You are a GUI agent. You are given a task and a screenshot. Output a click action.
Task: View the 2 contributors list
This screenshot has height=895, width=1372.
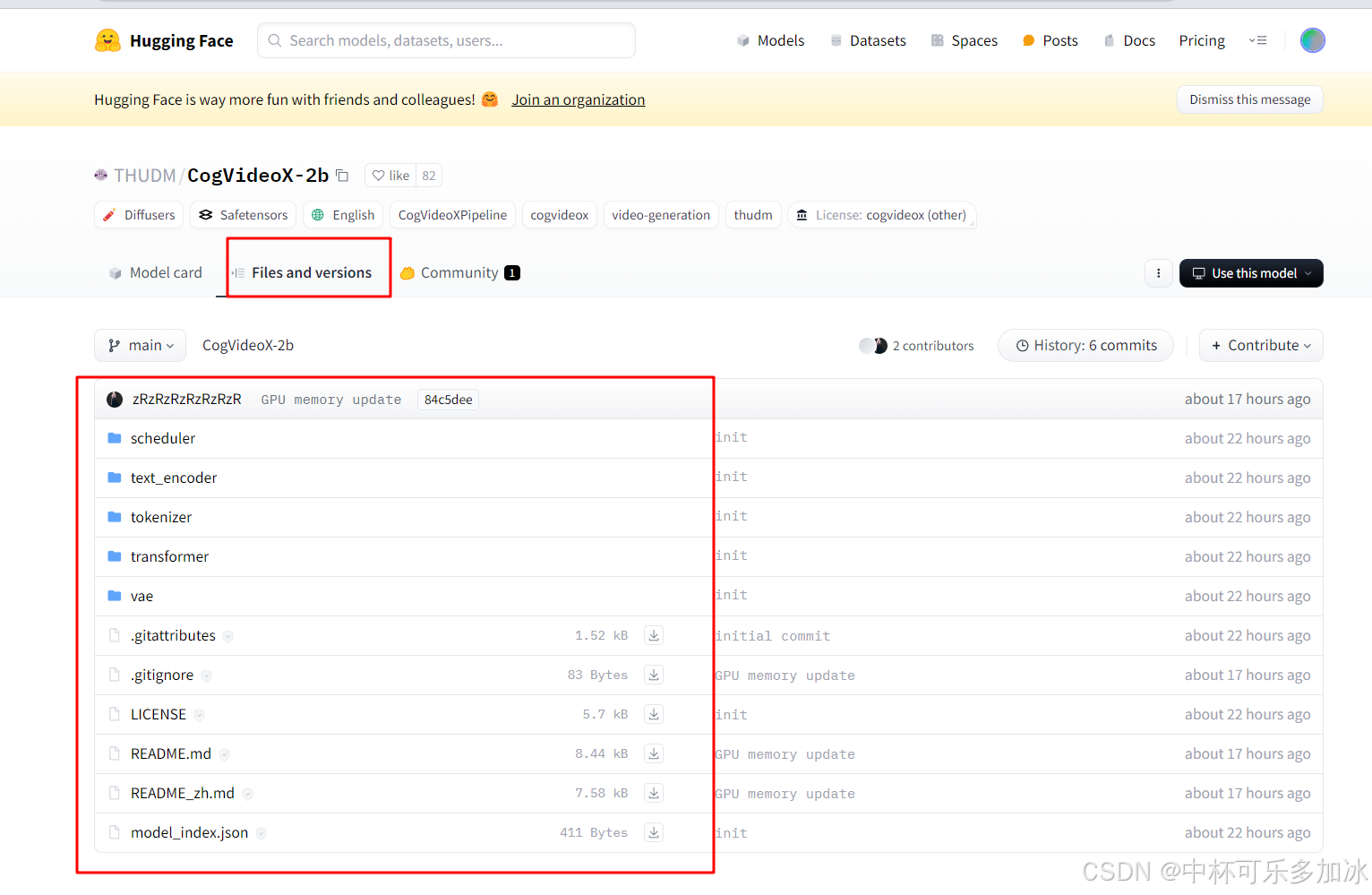pos(916,346)
